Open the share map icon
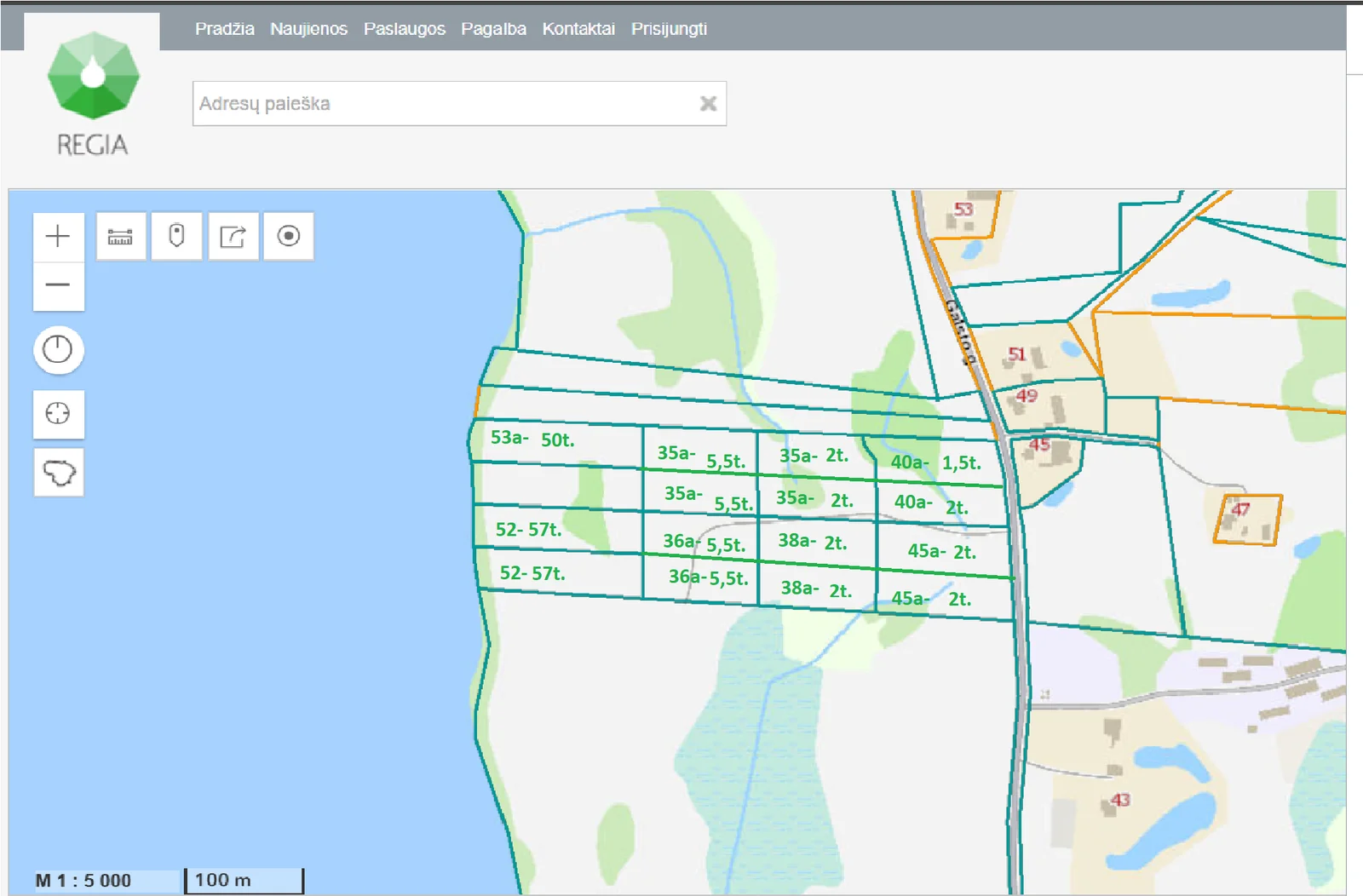Image resolution: width=1363 pixels, height=896 pixels. coord(233,236)
